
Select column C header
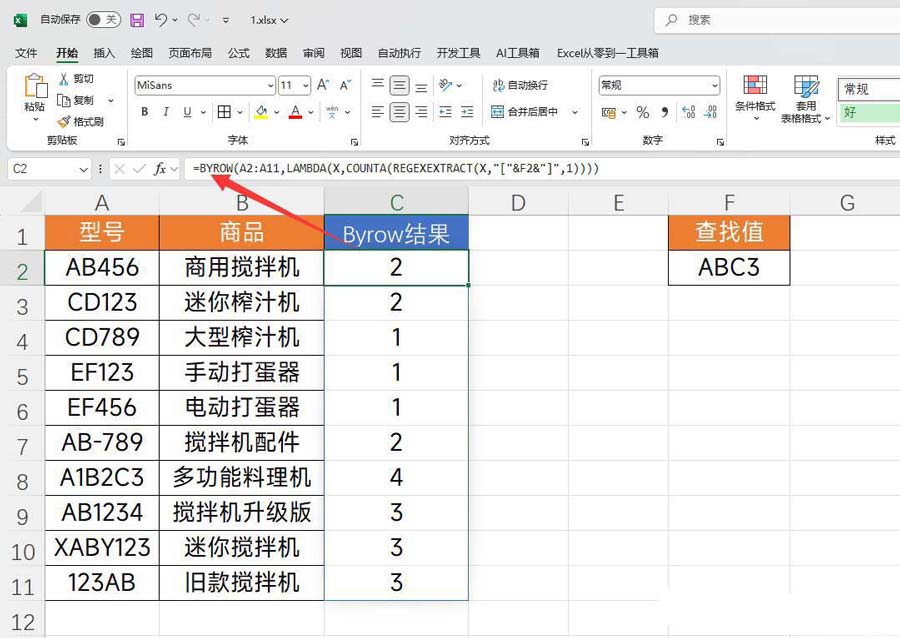pos(396,202)
